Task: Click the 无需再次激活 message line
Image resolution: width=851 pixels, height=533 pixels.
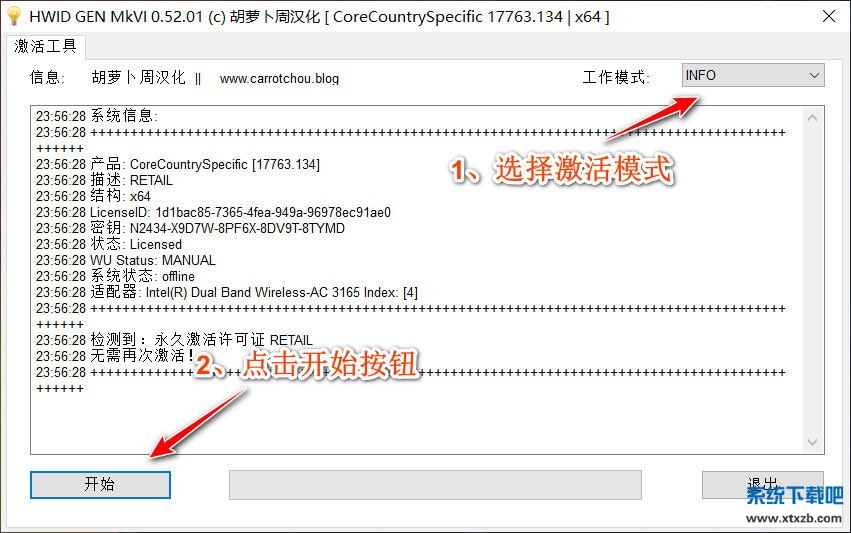Action: [x=115, y=356]
